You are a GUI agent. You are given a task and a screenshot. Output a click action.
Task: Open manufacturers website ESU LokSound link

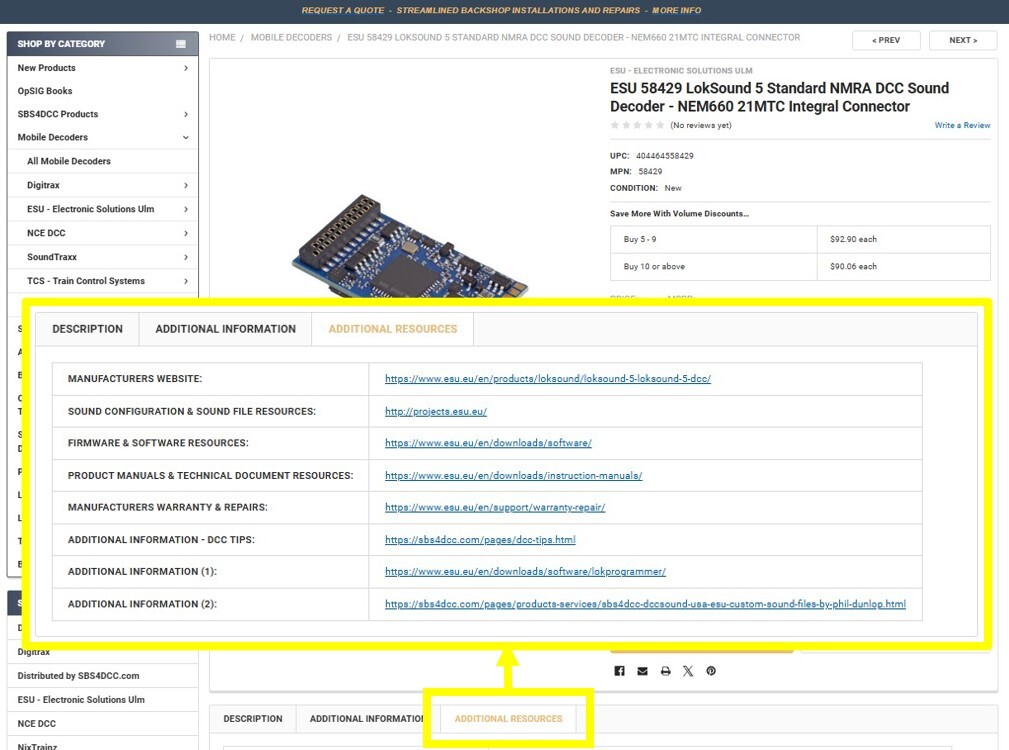point(548,379)
